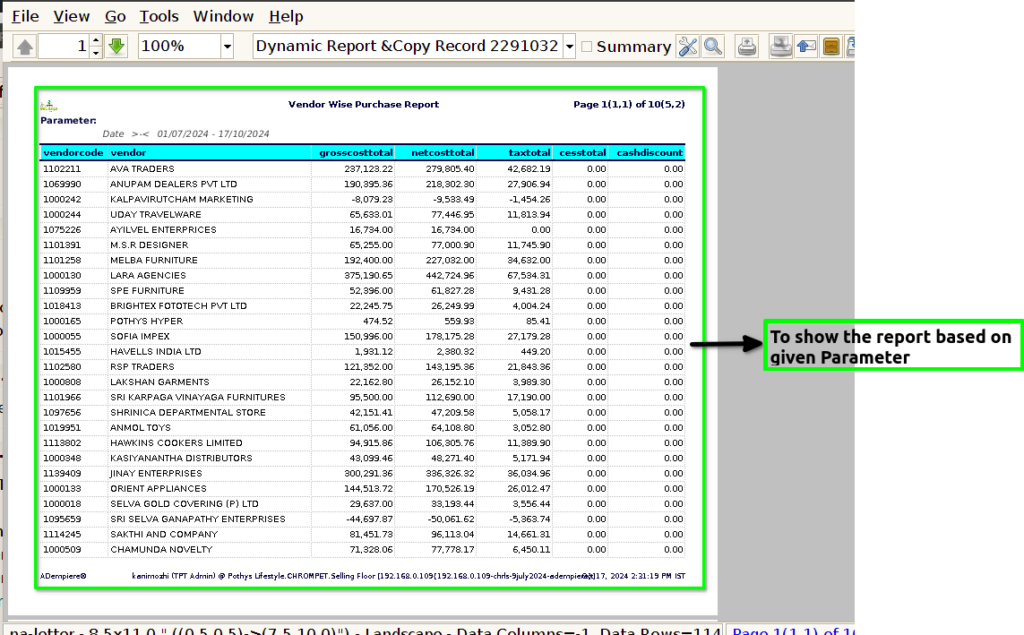Open the find magnifier icon

(x=713, y=46)
